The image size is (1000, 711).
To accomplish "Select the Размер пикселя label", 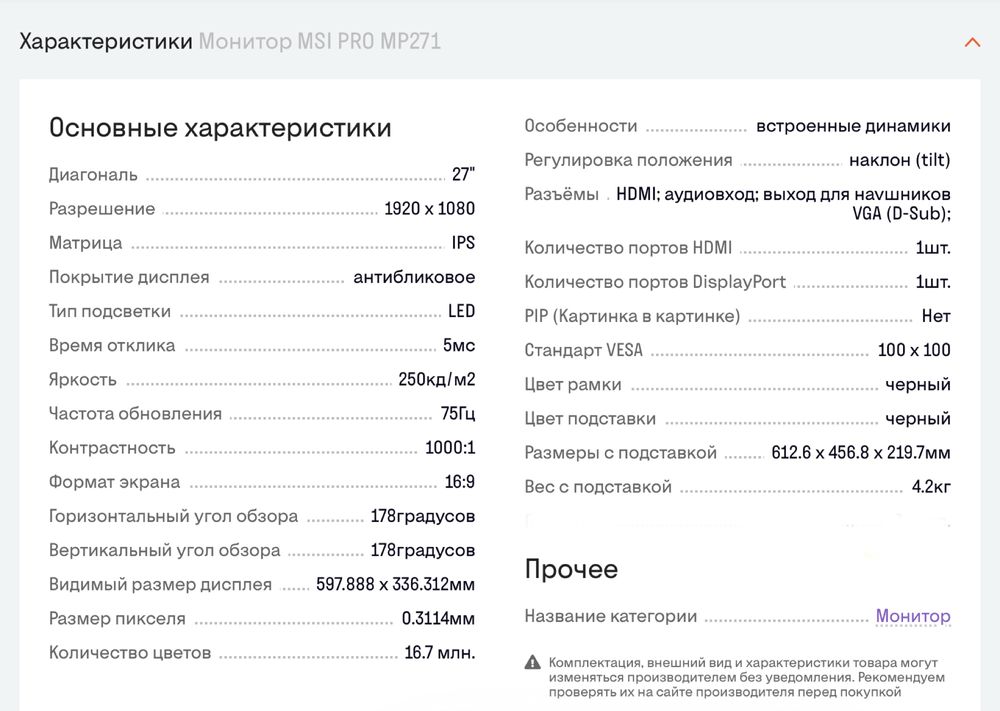I will click(117, 619).
